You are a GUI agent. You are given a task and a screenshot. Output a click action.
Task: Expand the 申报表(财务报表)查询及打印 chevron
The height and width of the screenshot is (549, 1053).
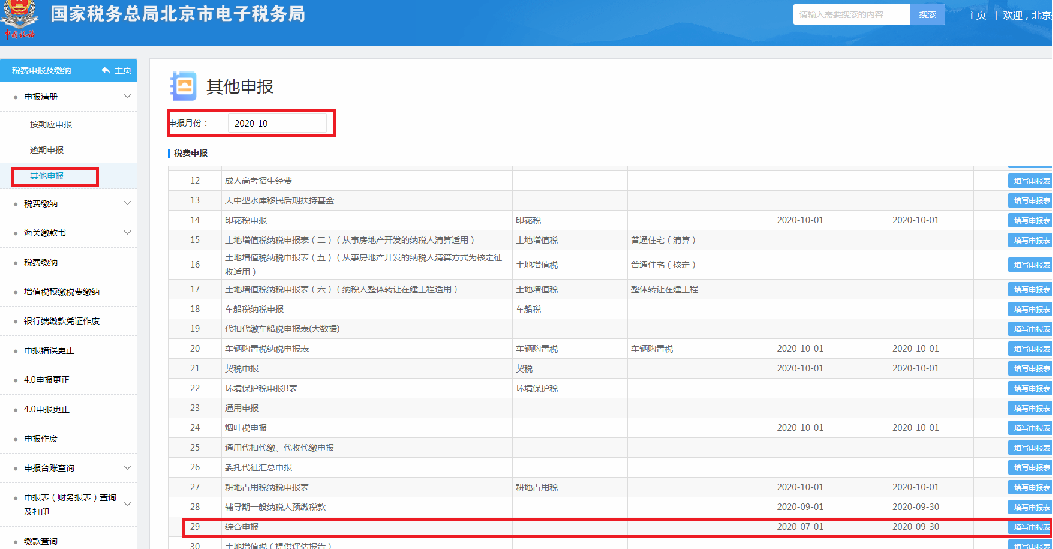tap(128, 504)
